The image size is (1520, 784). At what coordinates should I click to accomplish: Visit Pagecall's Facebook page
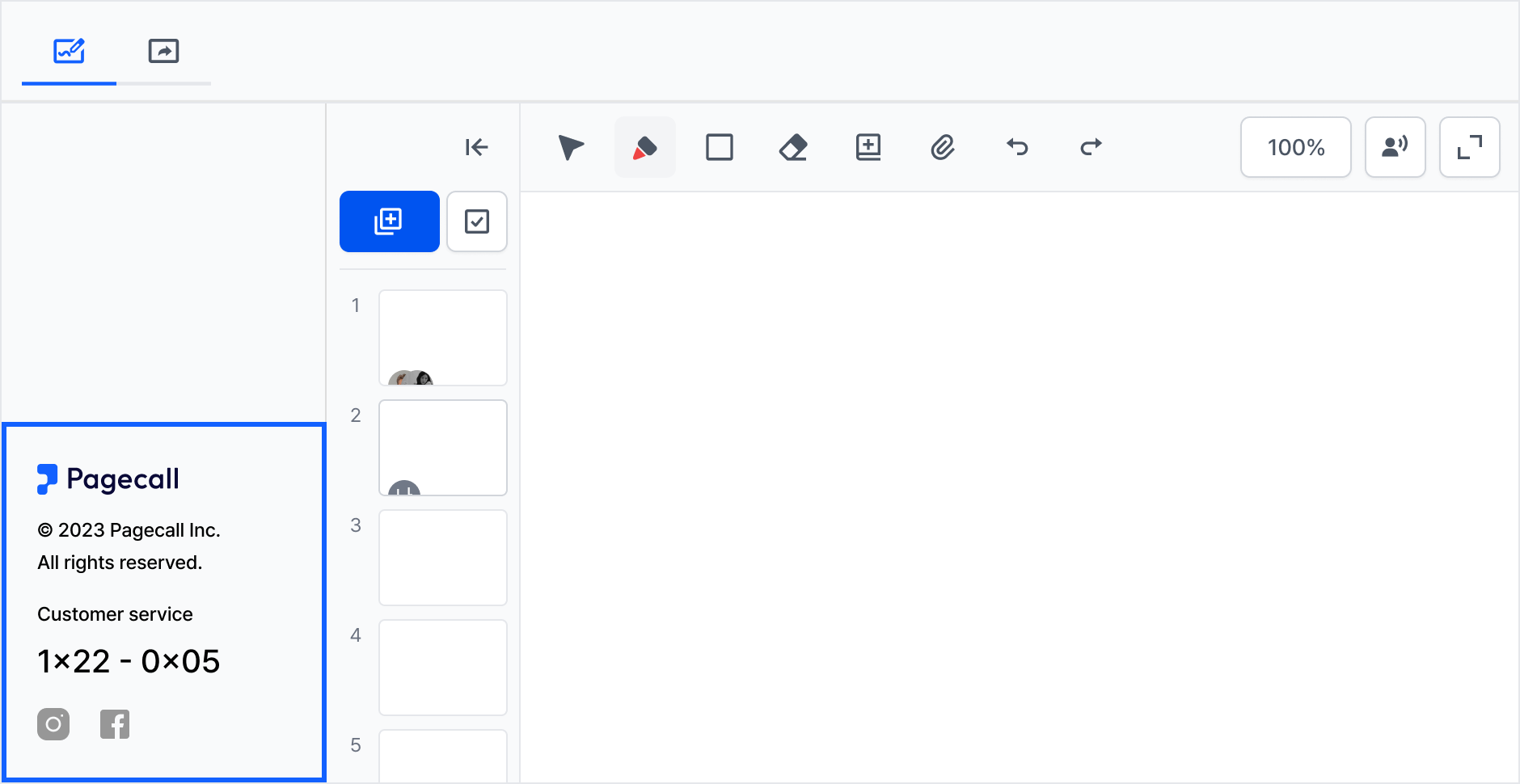(x=115, y=724)
